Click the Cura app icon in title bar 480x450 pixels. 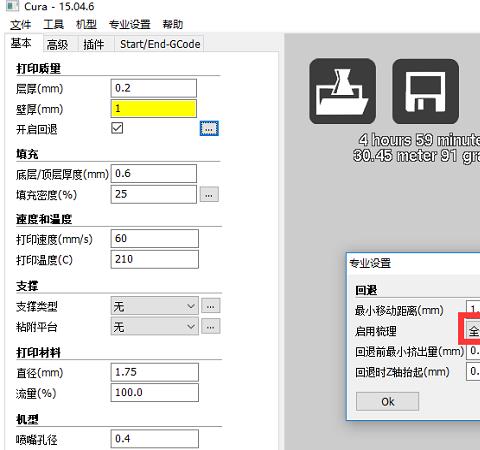(x=13, y=6)
